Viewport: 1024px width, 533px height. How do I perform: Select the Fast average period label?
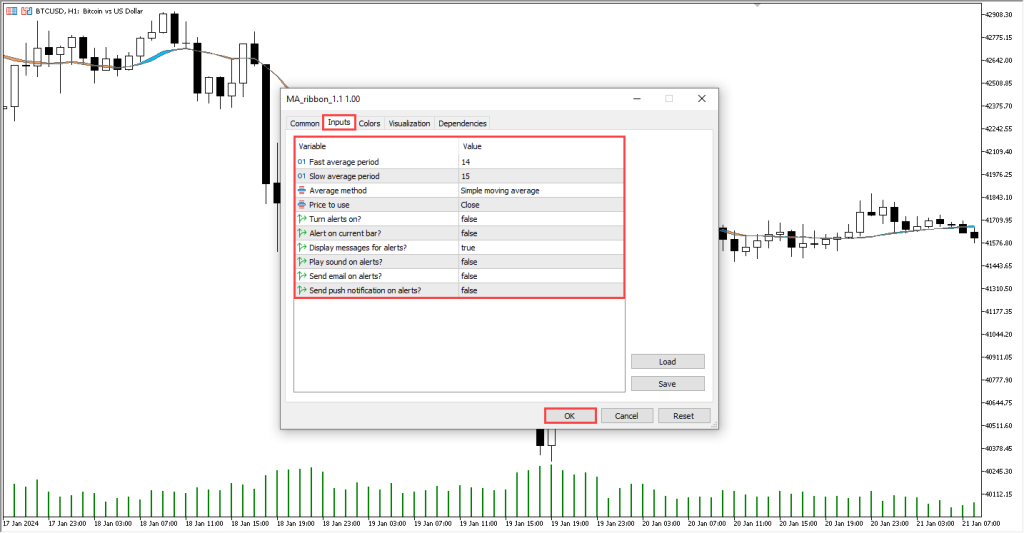(x=344, y=162)
